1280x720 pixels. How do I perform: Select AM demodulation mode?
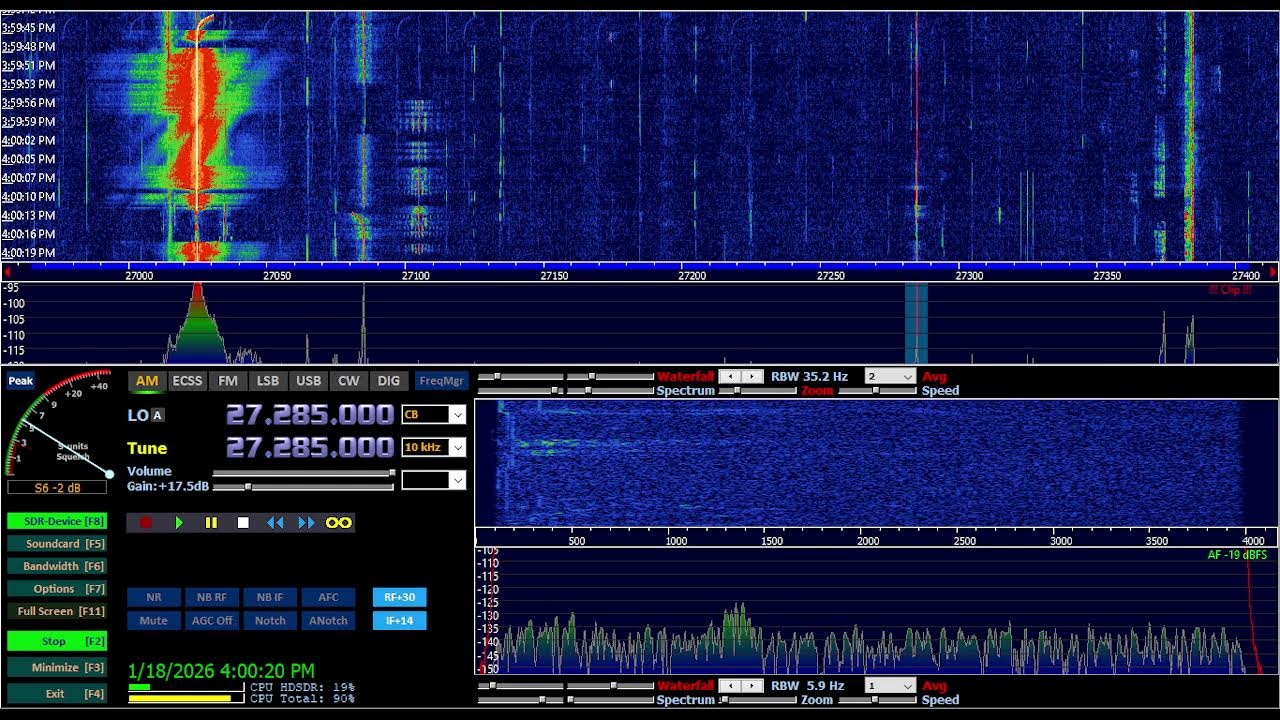(147, 381)
